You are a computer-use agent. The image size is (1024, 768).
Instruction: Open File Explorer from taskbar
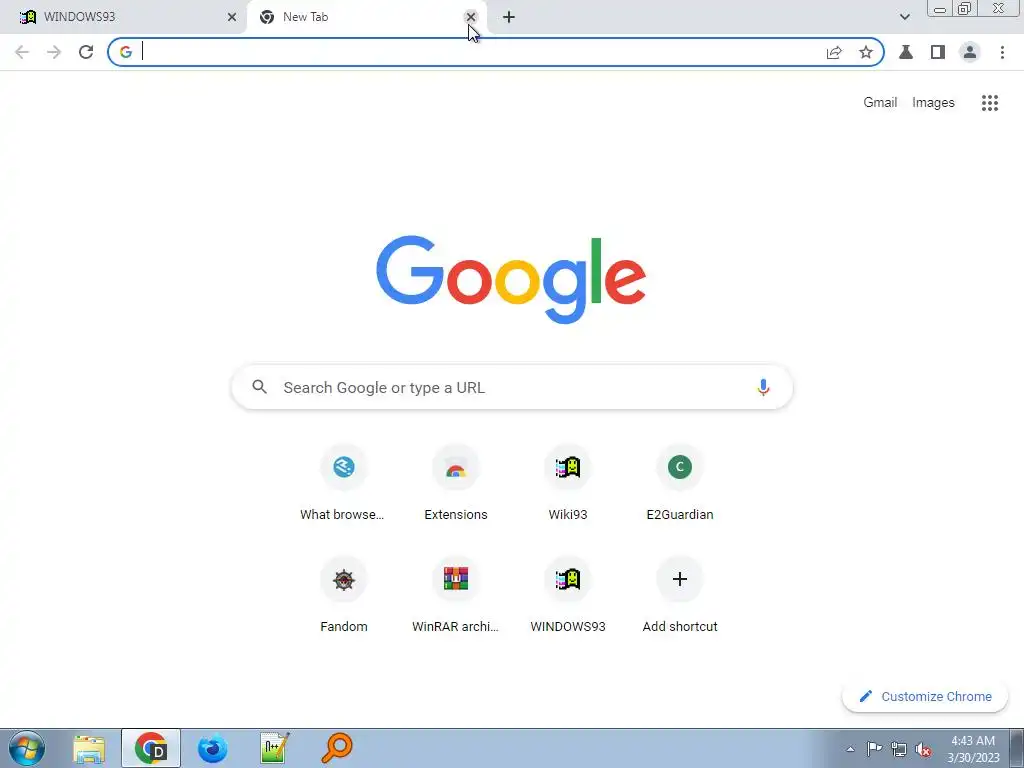[89, 749]
